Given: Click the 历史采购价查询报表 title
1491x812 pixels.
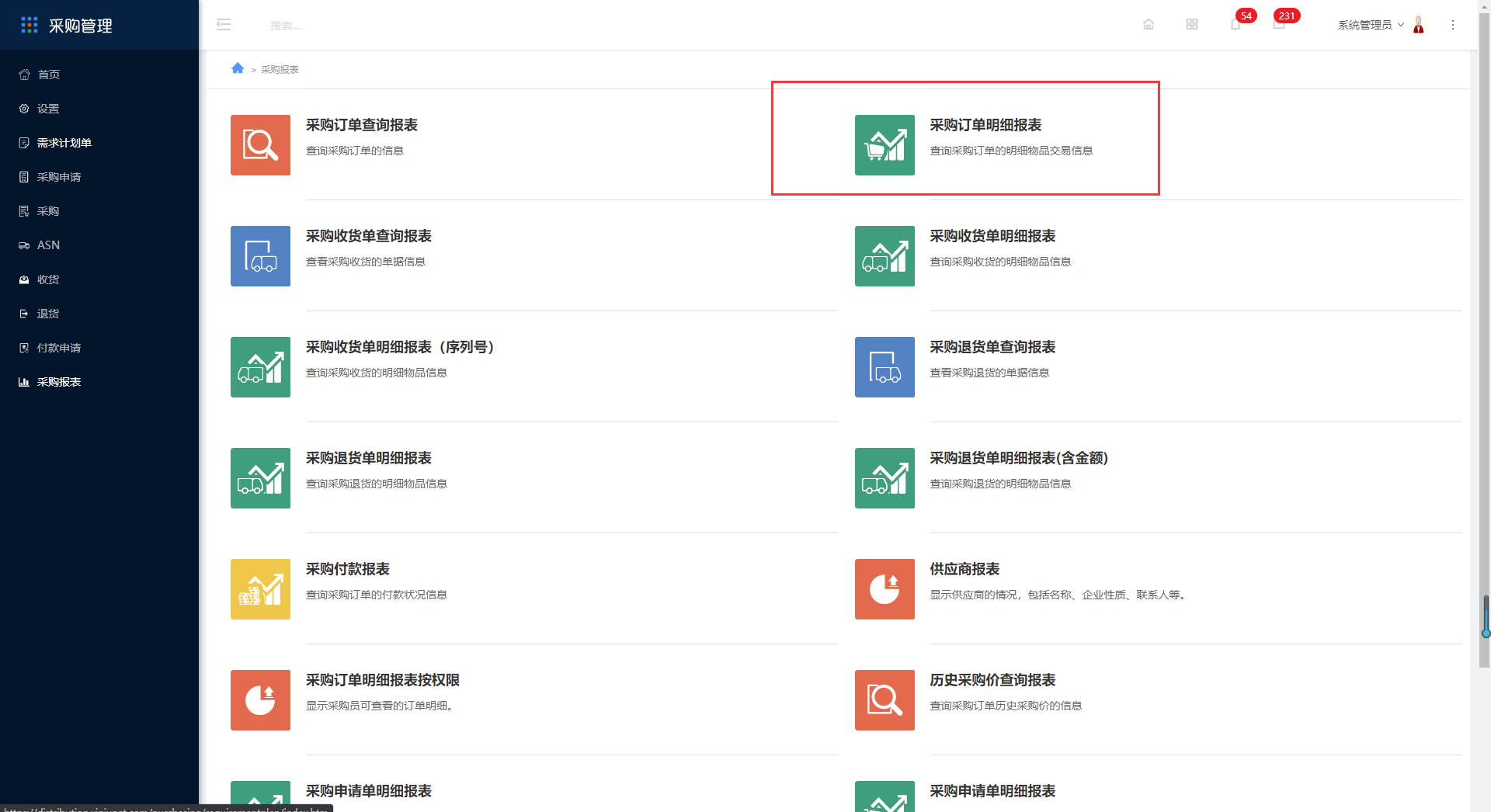Looking at the screenshot, I should 992,680.
